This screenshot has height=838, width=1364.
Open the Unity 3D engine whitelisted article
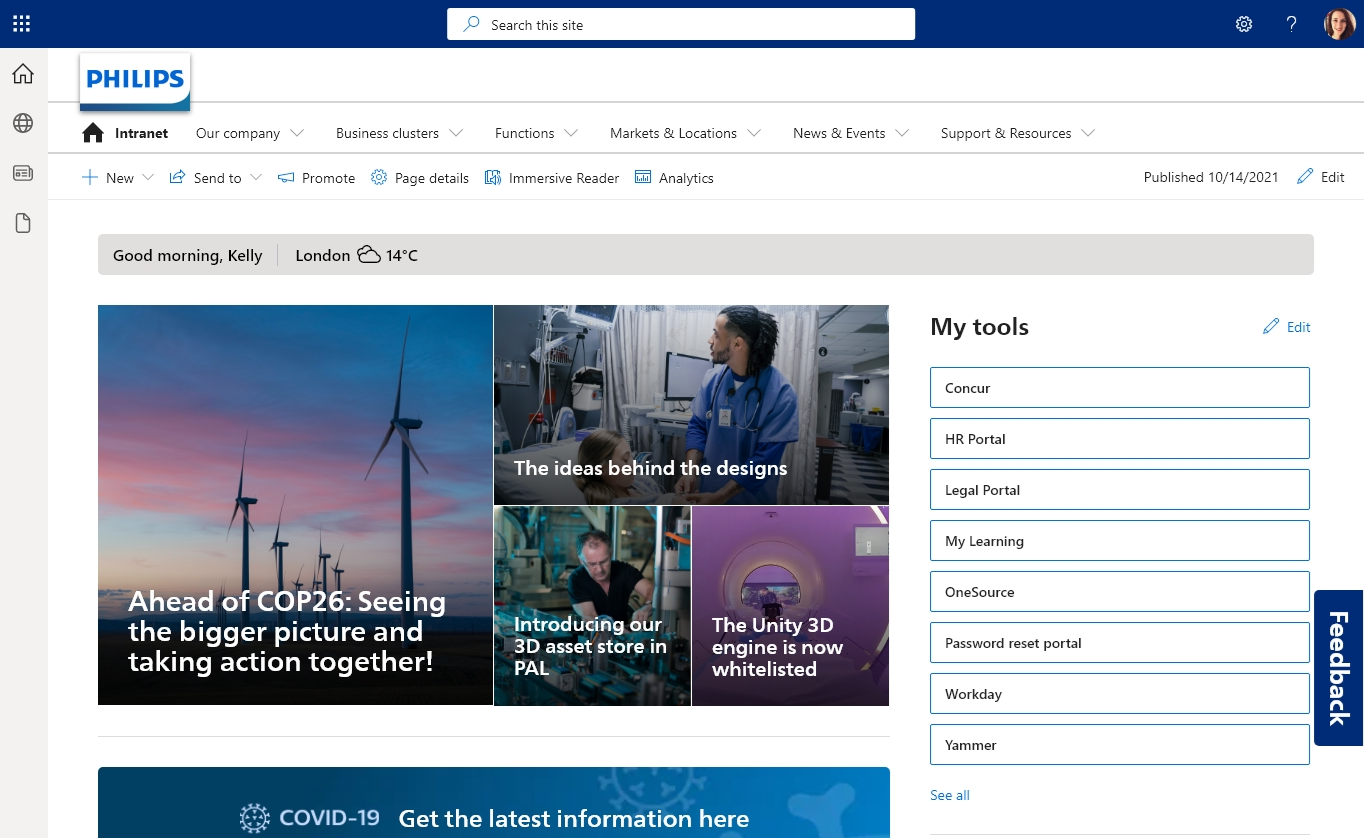coord(790,606)
